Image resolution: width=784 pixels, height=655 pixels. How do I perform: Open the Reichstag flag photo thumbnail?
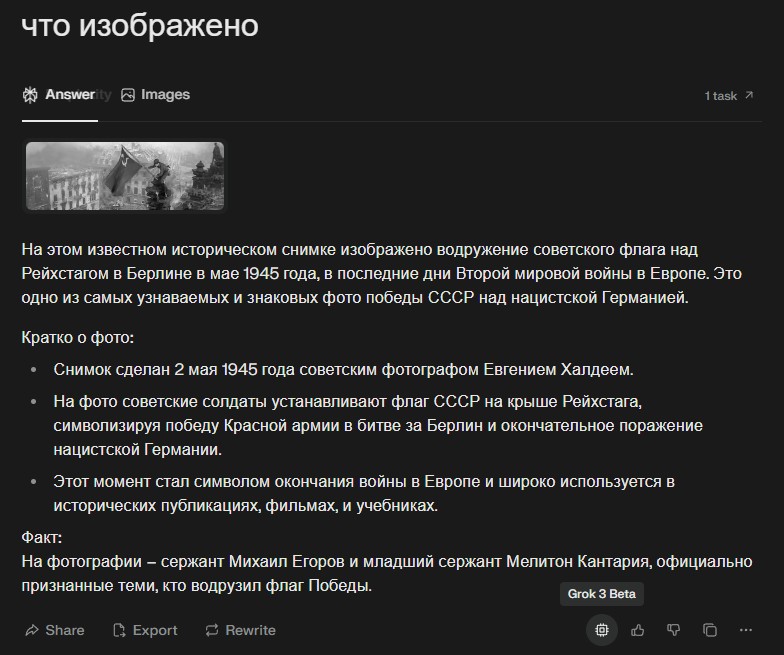[x=125, y=176]
